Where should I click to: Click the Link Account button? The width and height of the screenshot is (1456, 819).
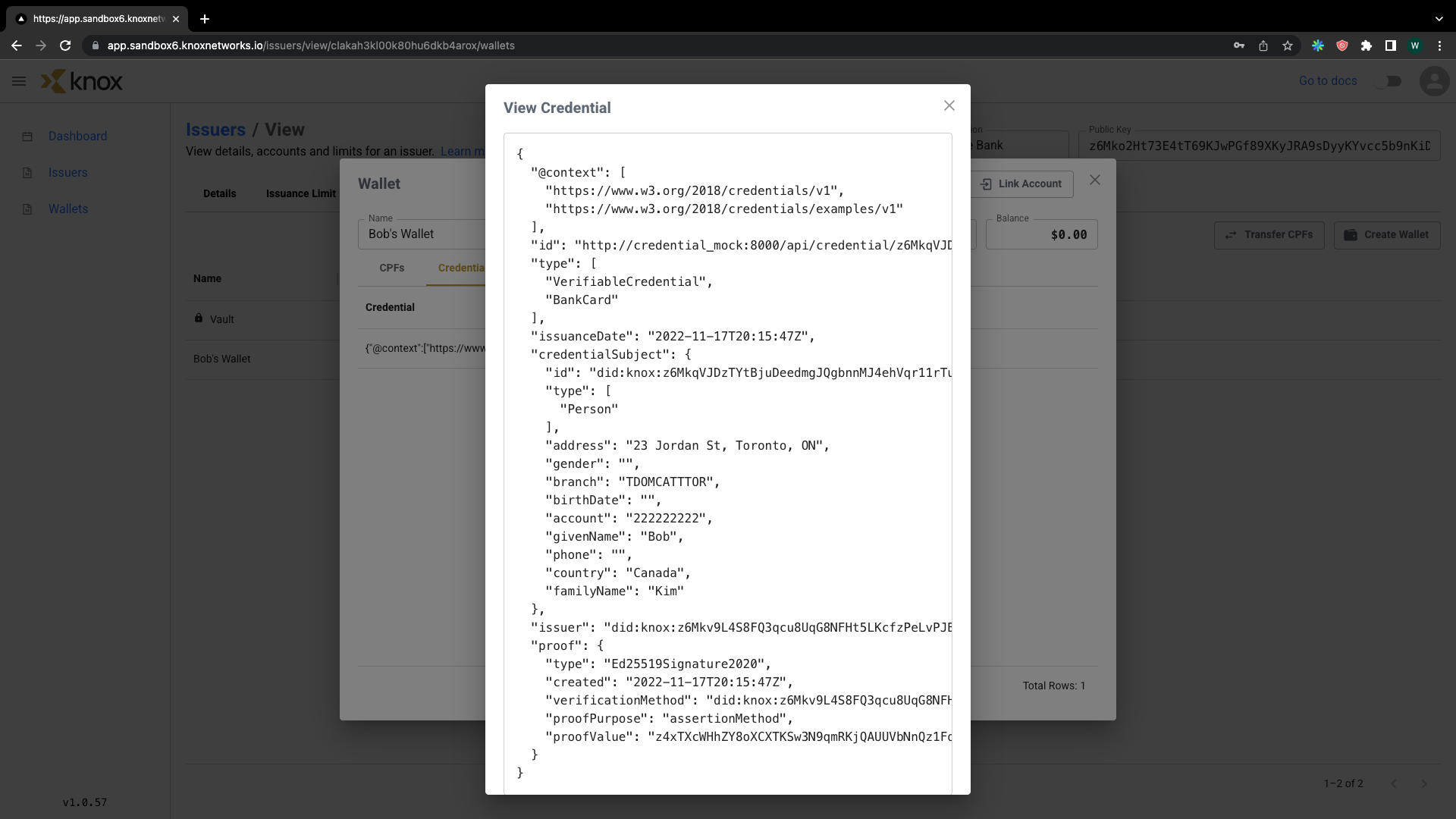click(x=1021, y=184)
